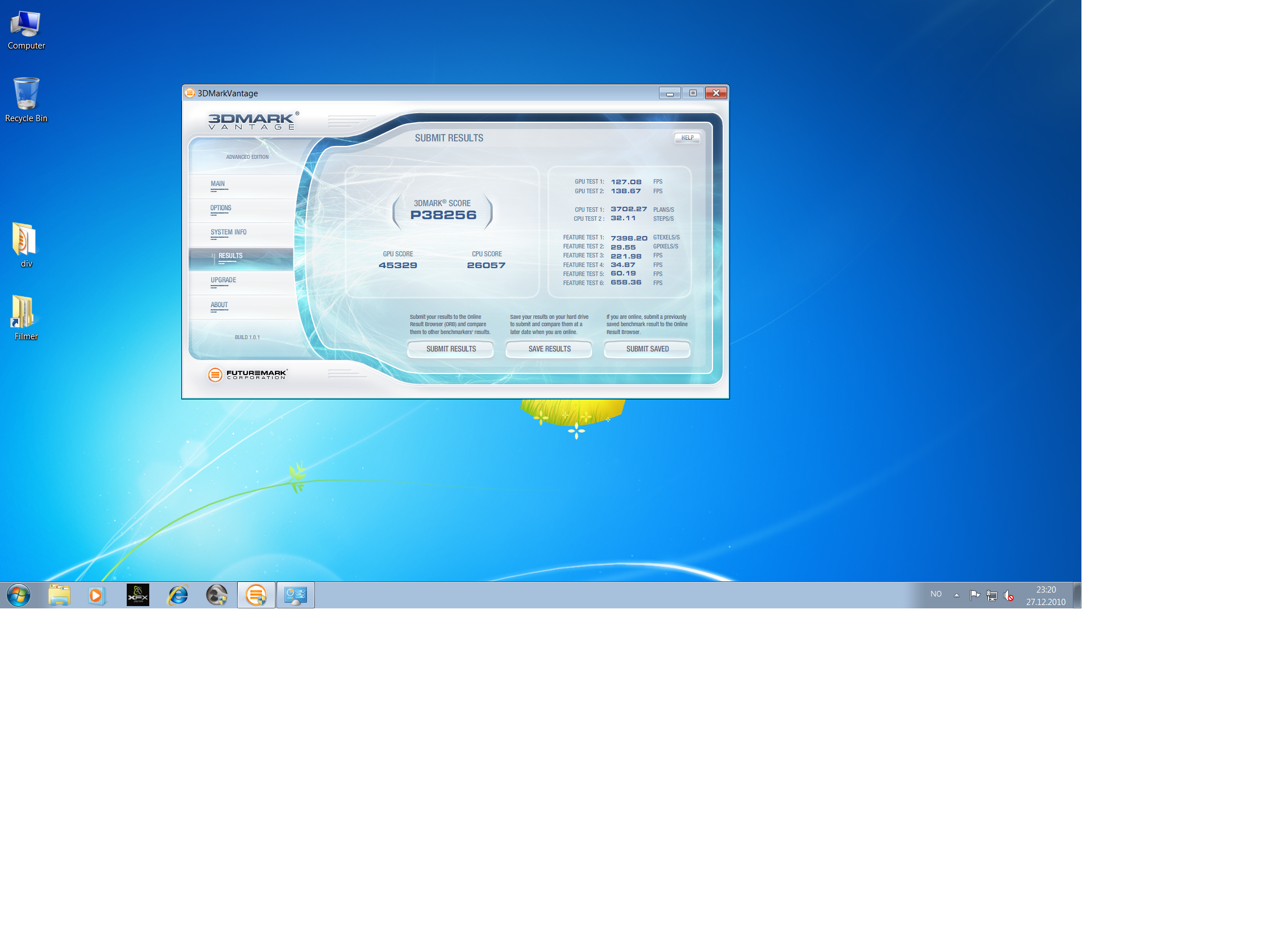The height and width of the screenshot is (952, 1269).
Task: Click the BUILD 1.0.1 label
Action: [x=247, y=337]
